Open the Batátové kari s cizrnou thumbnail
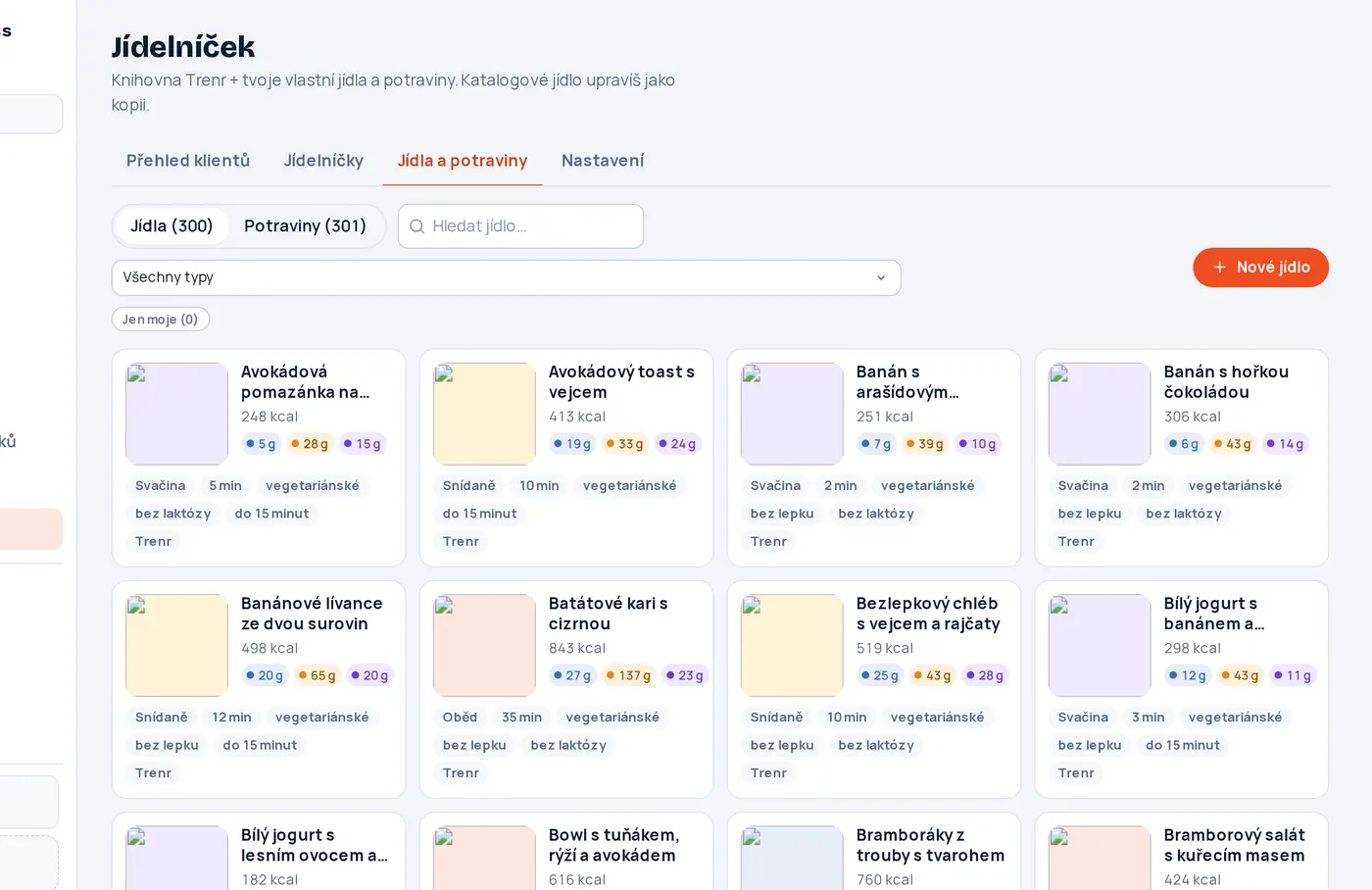The image size is (1372, 890). coord(484,645)
